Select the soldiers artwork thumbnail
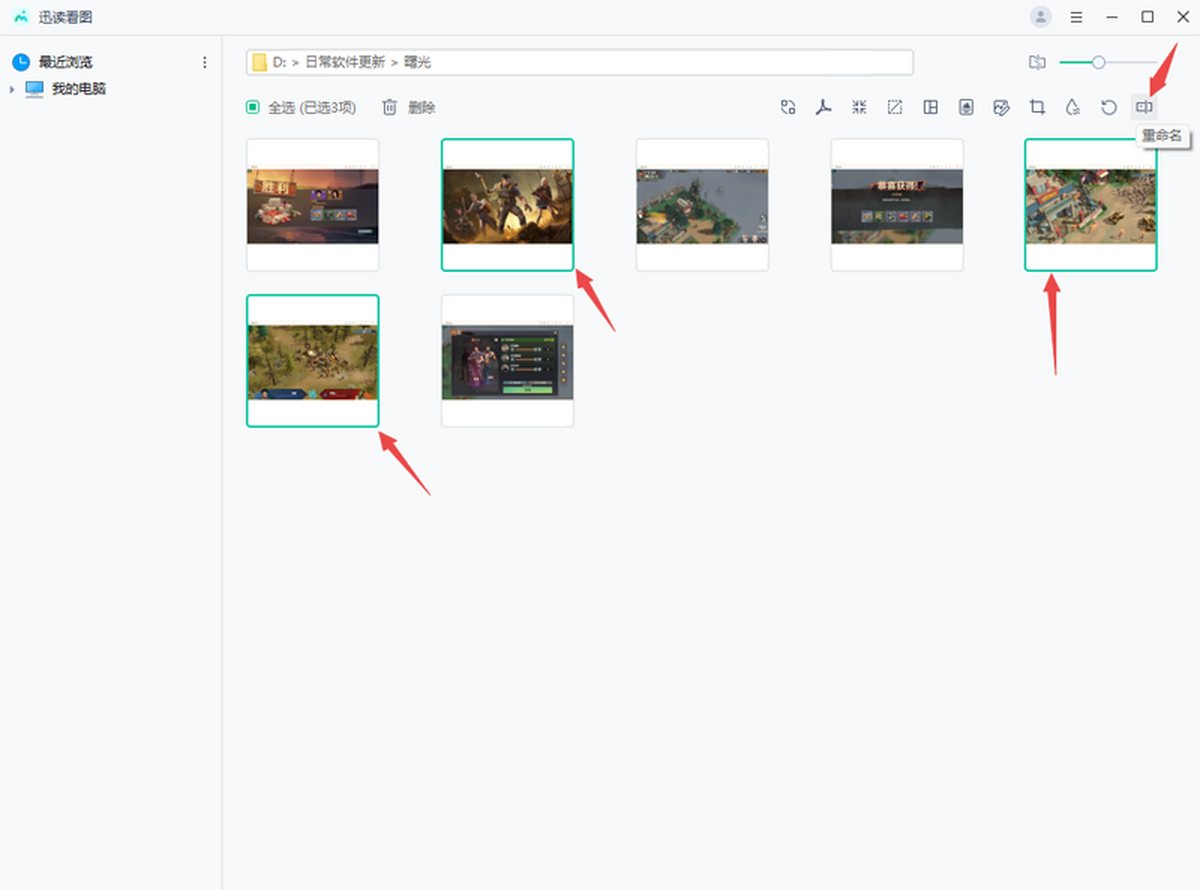Viewport: 1200px width, 890px height. point(508,205)
